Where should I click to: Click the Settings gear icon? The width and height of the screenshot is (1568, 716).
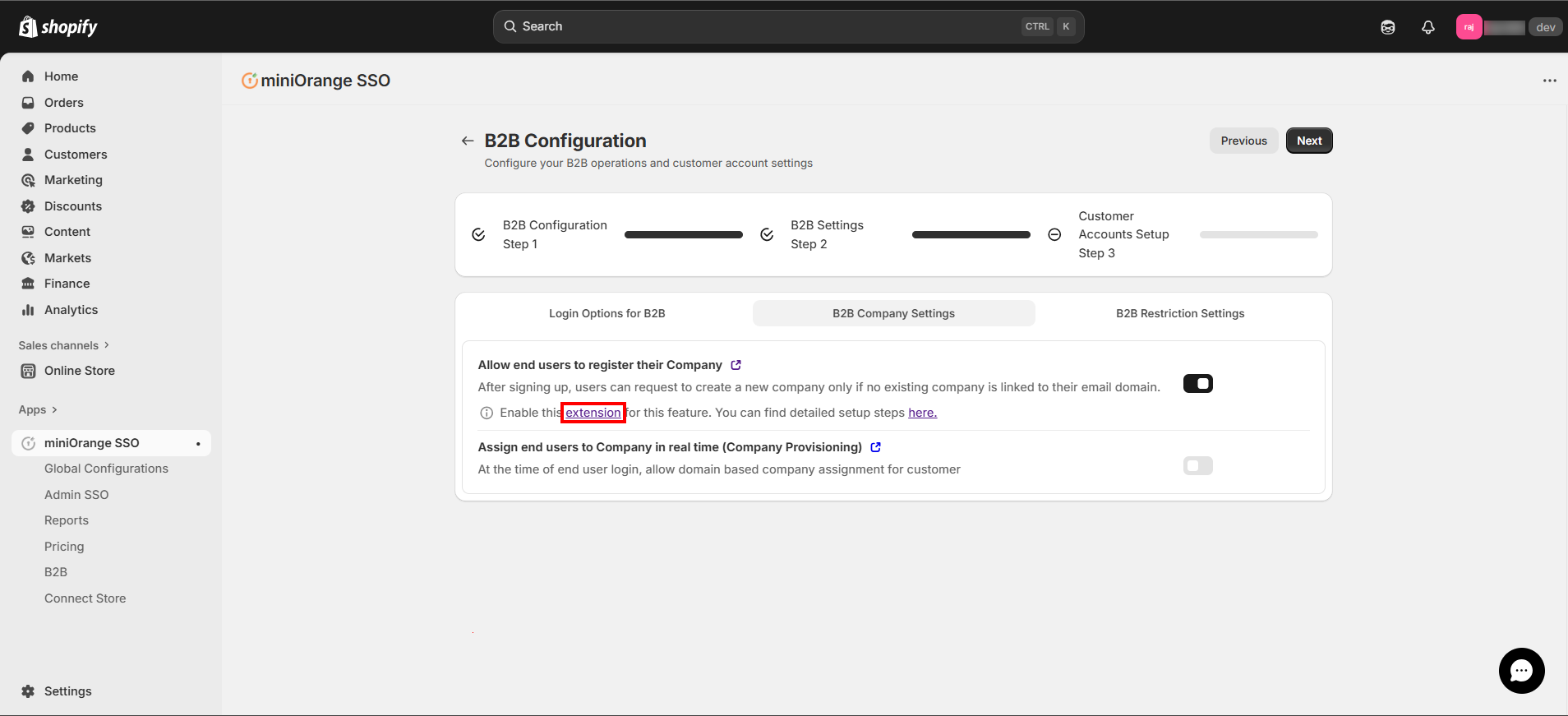coord(28,691)
